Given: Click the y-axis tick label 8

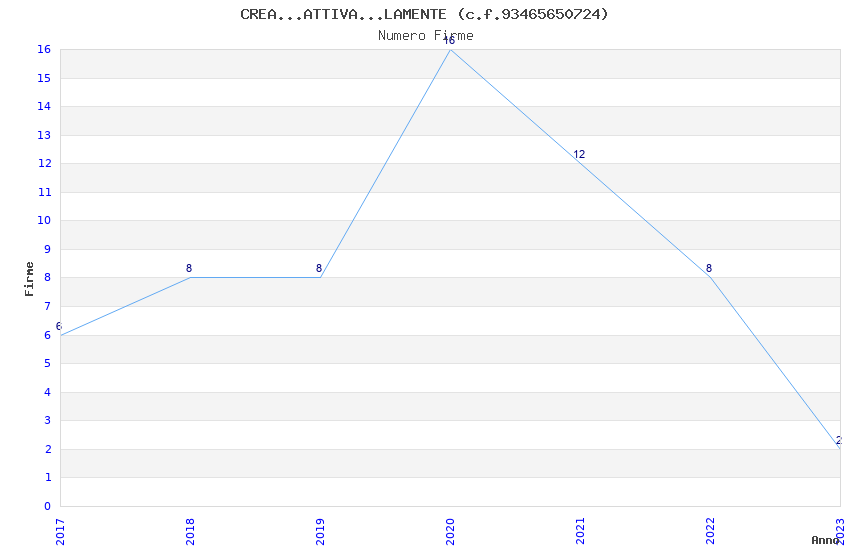Looking at the screenshot, I should 48,278.
